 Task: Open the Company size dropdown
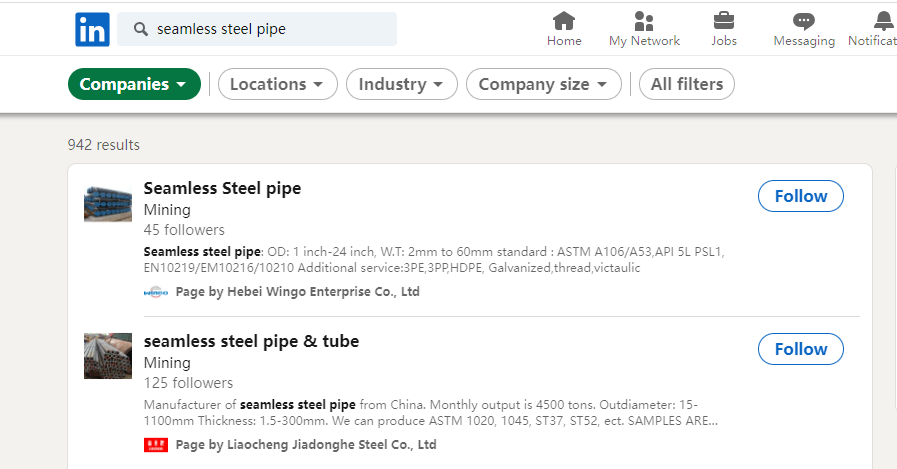pos(543,84)
